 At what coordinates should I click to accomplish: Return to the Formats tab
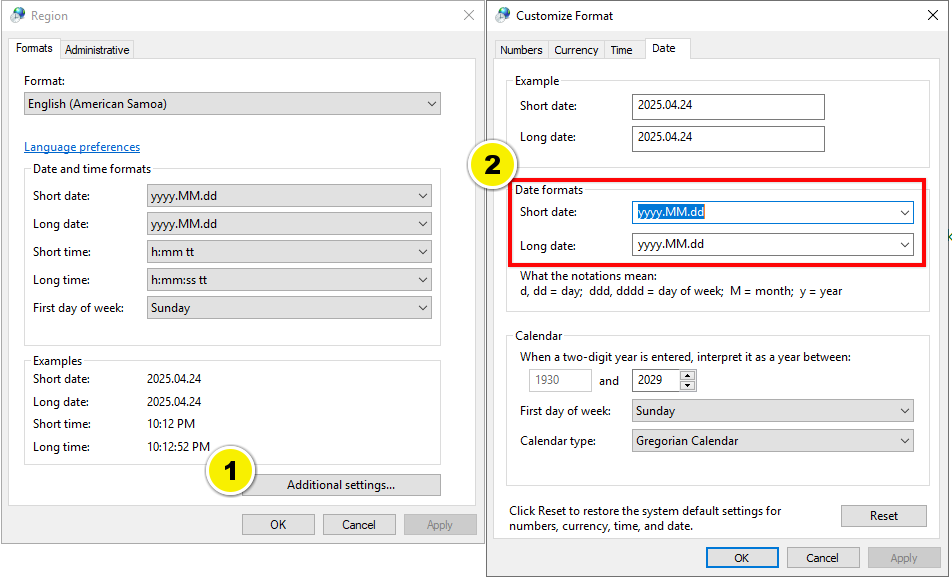click(x=34, y=48)
